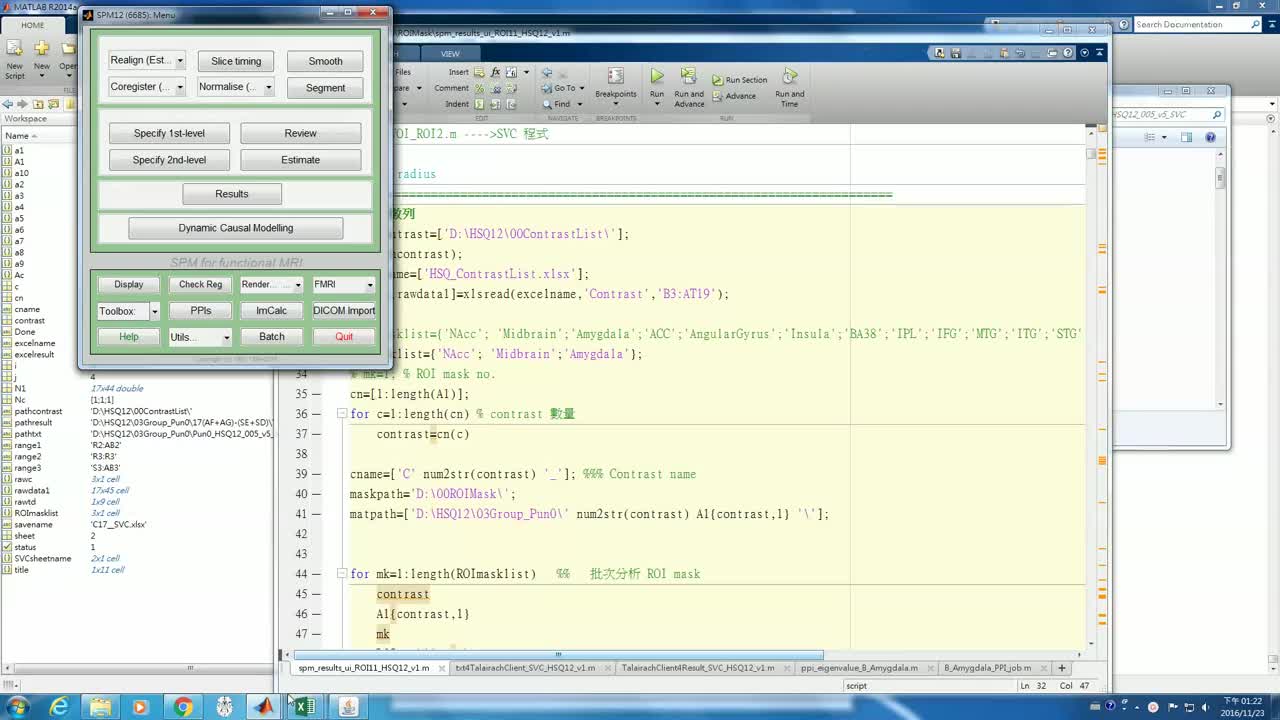The image size is (1280, 720).
Task: Click the Run Section button
Action: click(740, 80)
